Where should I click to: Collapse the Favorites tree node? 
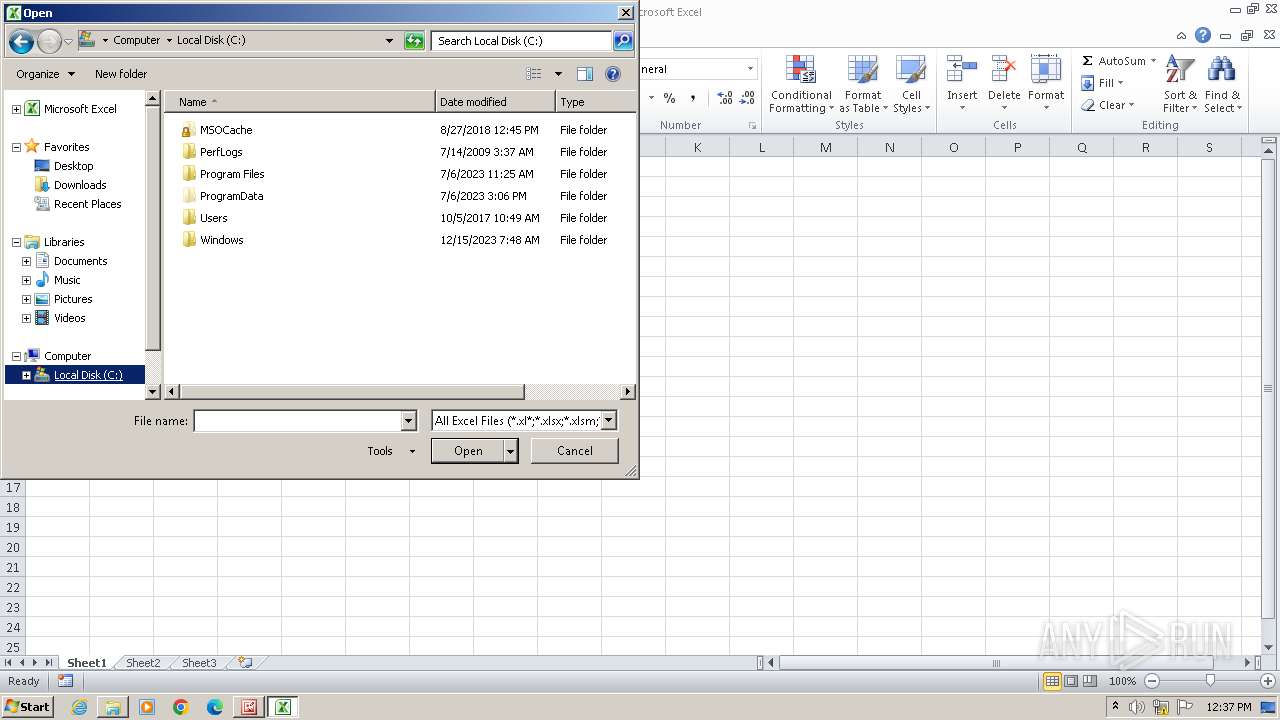click(16, 147)
